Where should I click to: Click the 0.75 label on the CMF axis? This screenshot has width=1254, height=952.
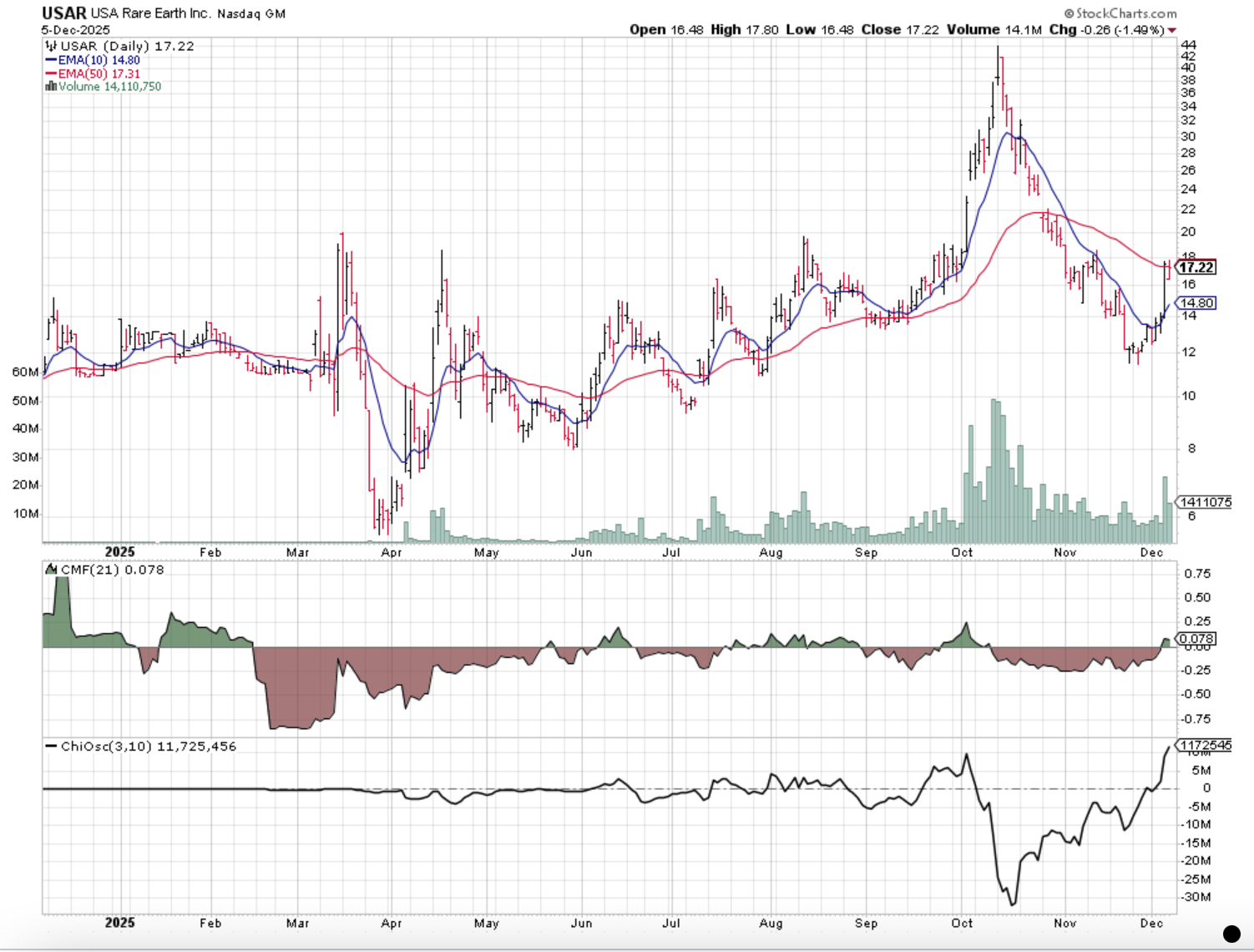[x=1197, y=574]
